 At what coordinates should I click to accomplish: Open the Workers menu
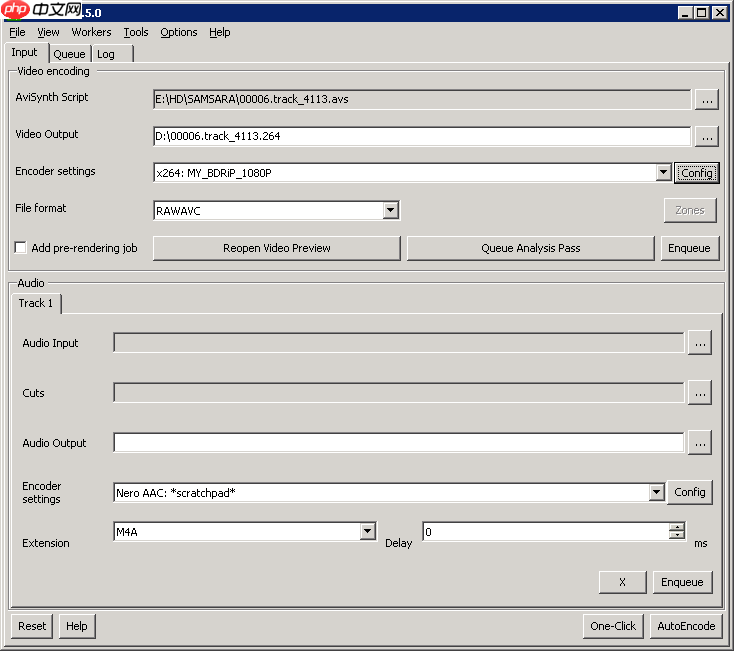pyautogui.click(x=91, y=32)
